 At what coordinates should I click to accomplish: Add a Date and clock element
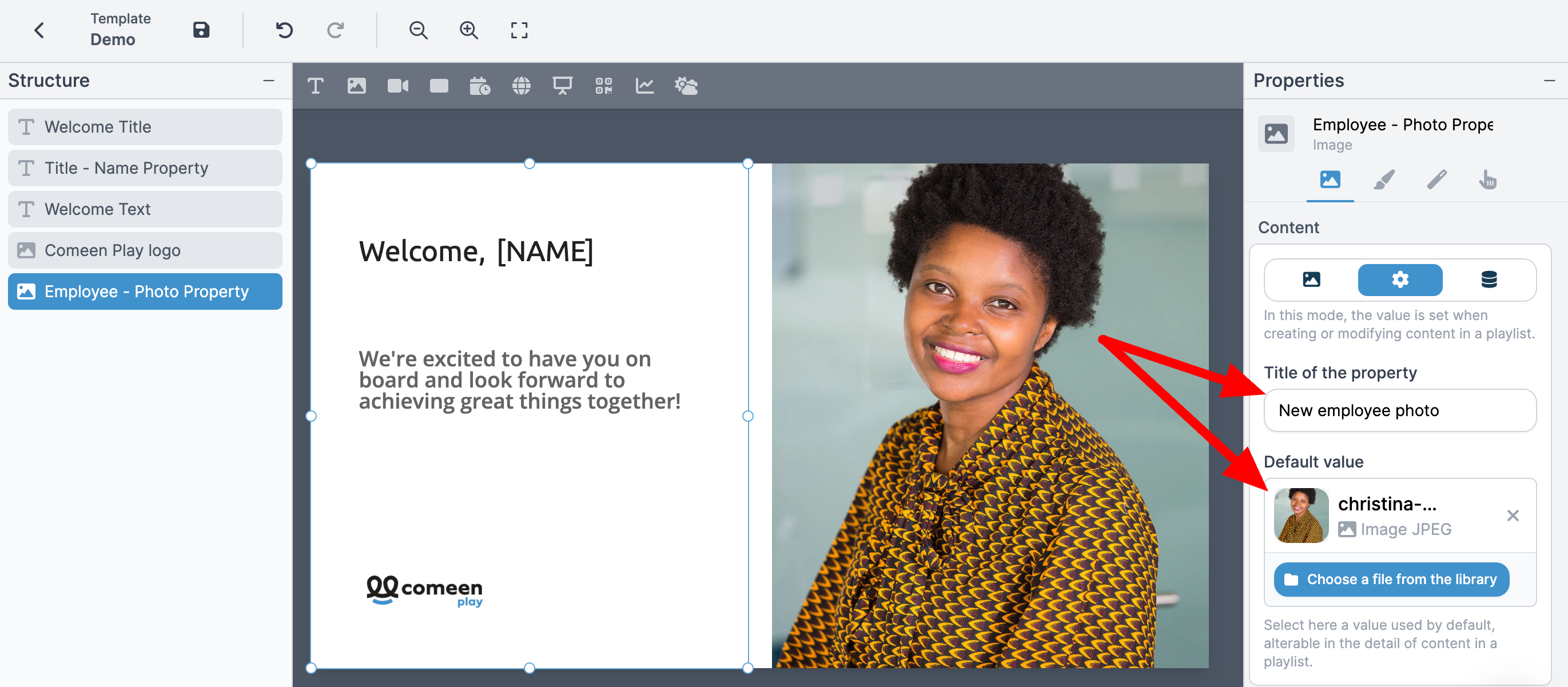pyautogui.click(x=480, y=86)
